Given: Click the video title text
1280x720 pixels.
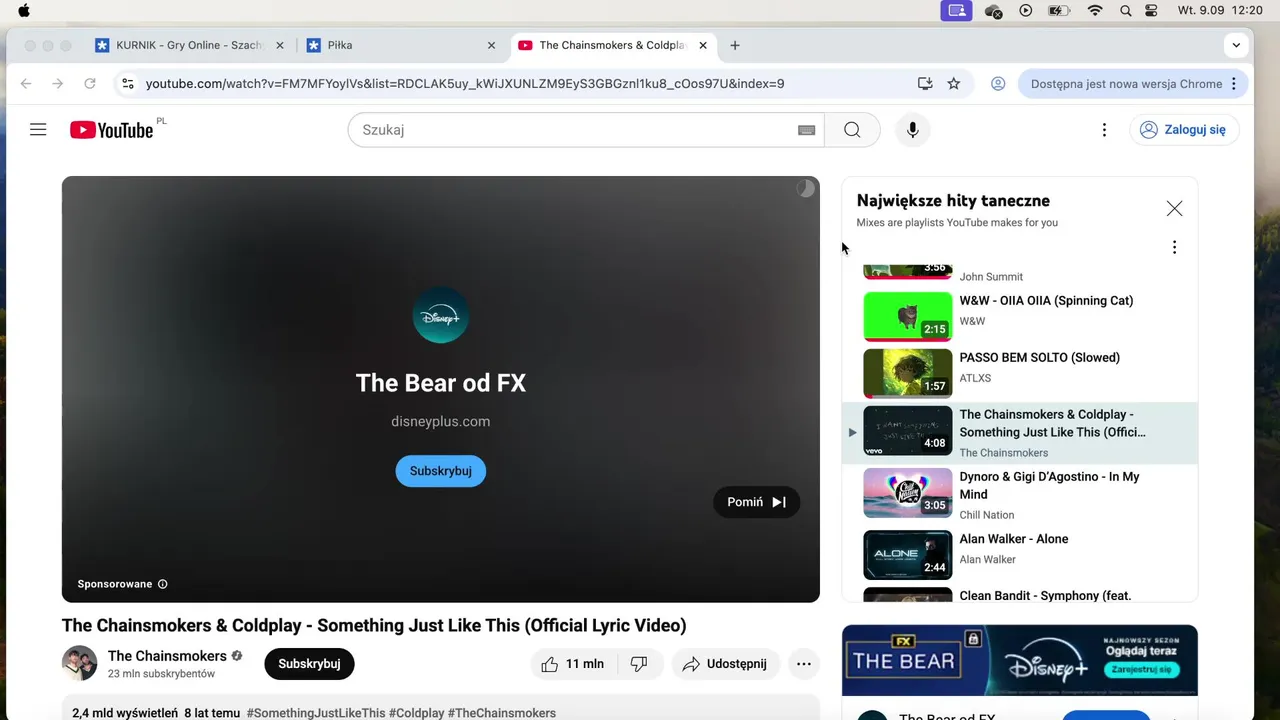Looking at the screenshot, I should 374,626.
